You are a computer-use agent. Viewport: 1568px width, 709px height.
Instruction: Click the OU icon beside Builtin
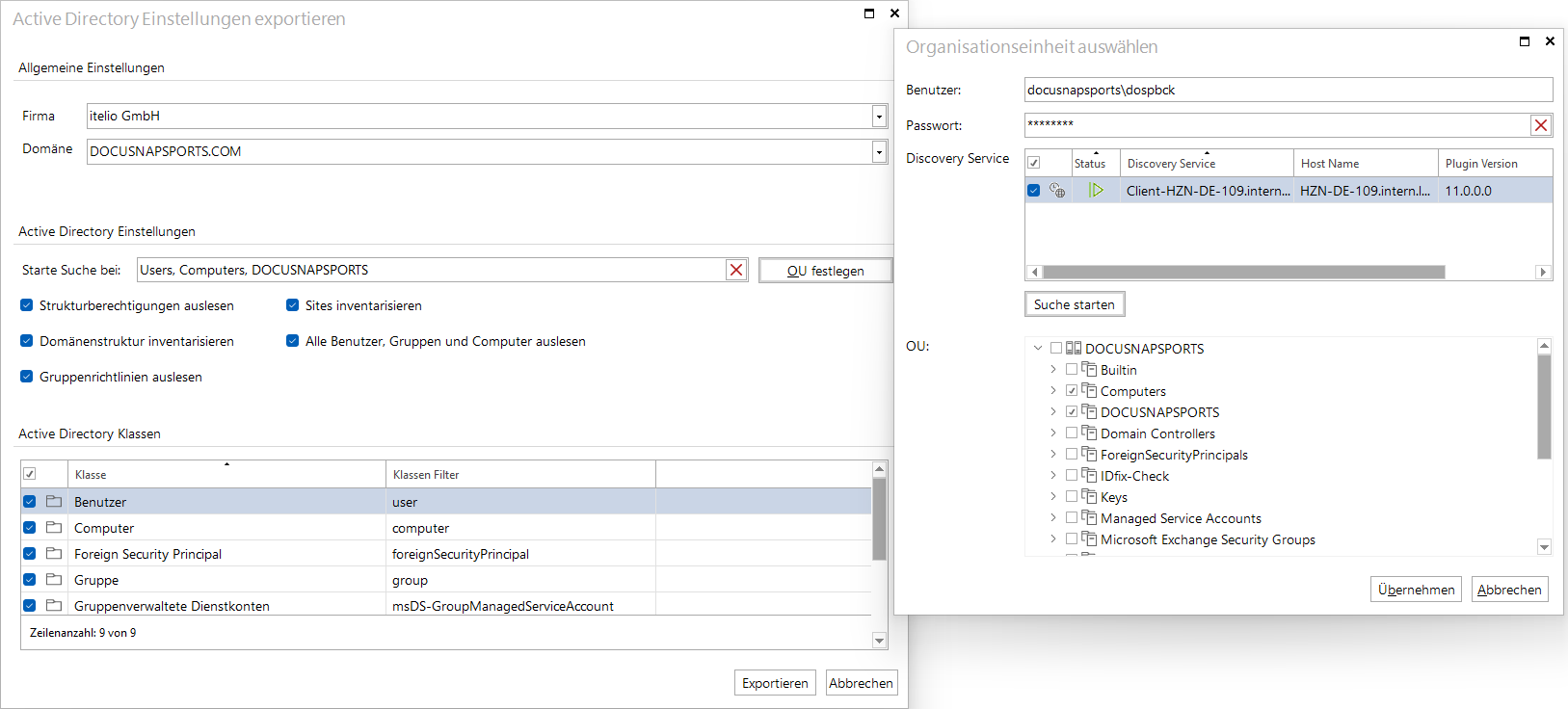1089,370
